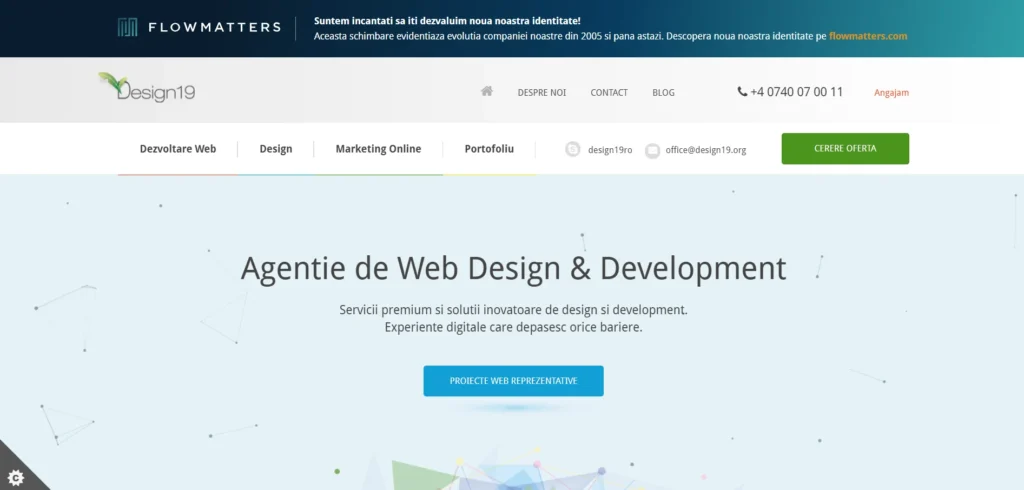
Task: Click the Design19 logo
Action: [x=147, y=88]
